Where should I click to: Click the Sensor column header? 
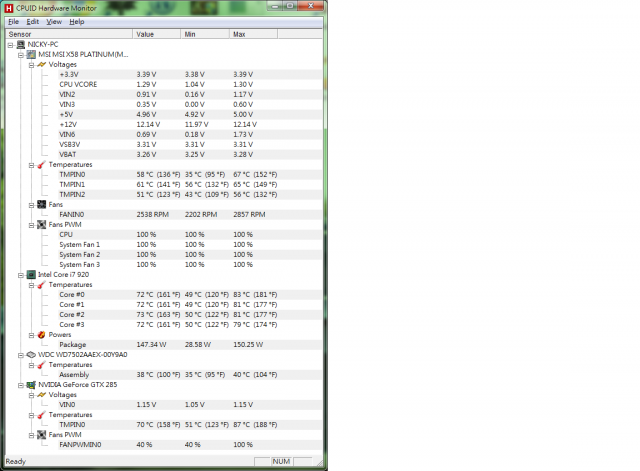pos(69,34)
